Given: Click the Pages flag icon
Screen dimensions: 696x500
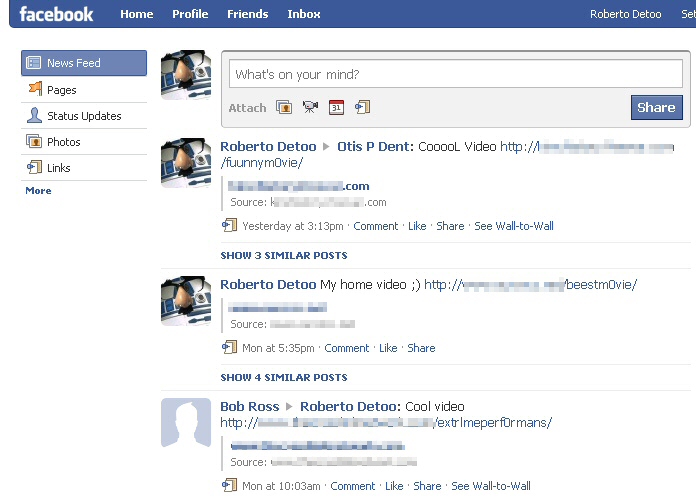Looking at the screenshot, I should pyautogui.click(x=35, y=89).
